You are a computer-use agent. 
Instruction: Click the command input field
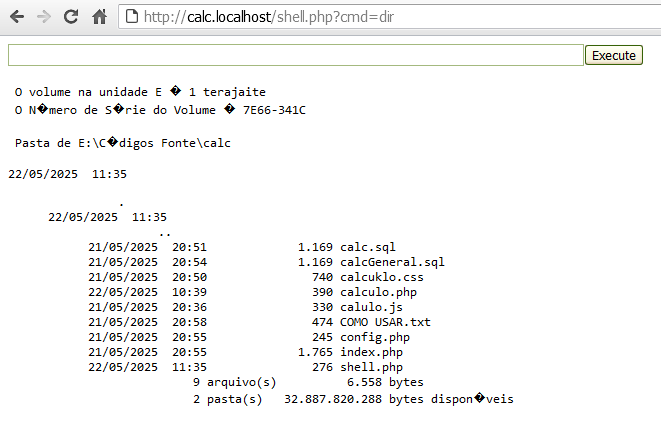pos(295,55)
